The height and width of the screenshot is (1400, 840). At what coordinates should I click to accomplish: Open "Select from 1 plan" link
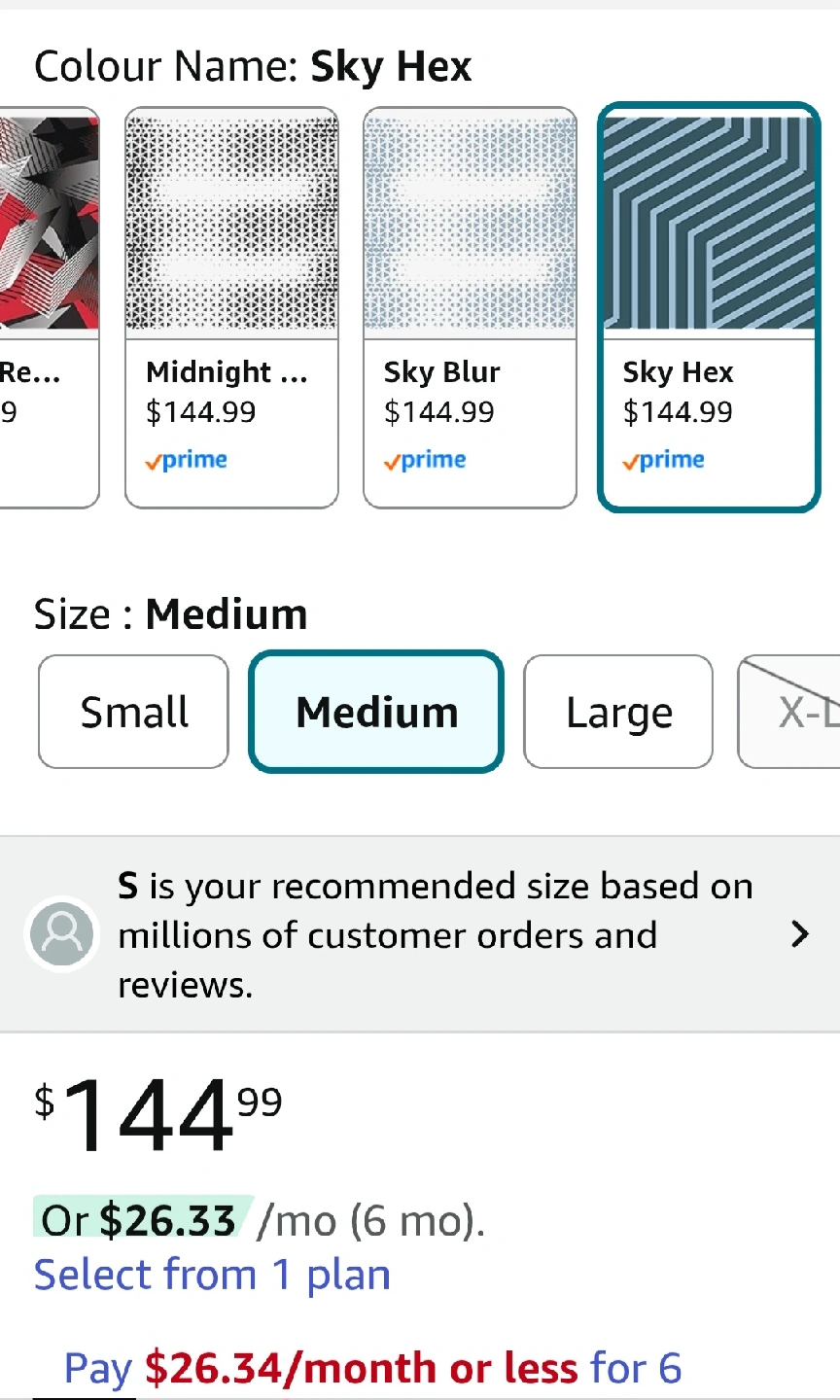coord(212,1275)
